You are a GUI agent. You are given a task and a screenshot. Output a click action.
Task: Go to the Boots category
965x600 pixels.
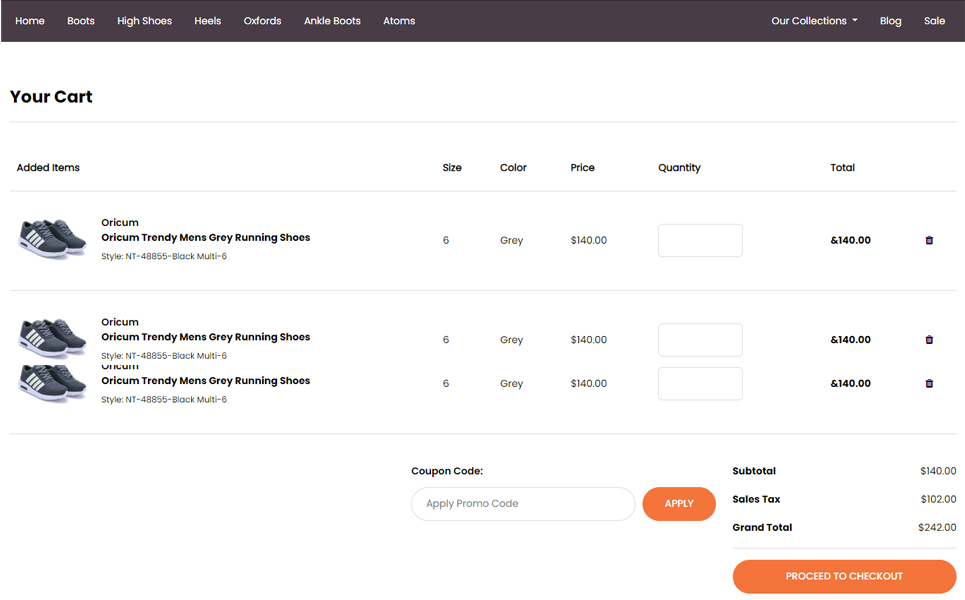click(81, 21)
